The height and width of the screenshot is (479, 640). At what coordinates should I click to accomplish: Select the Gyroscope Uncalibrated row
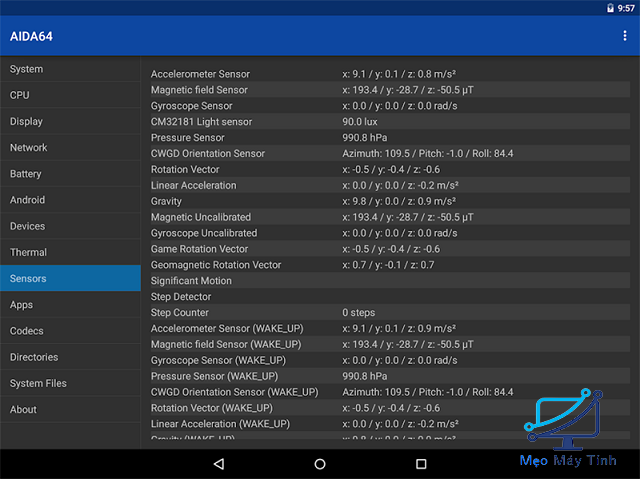pos(390,233)
